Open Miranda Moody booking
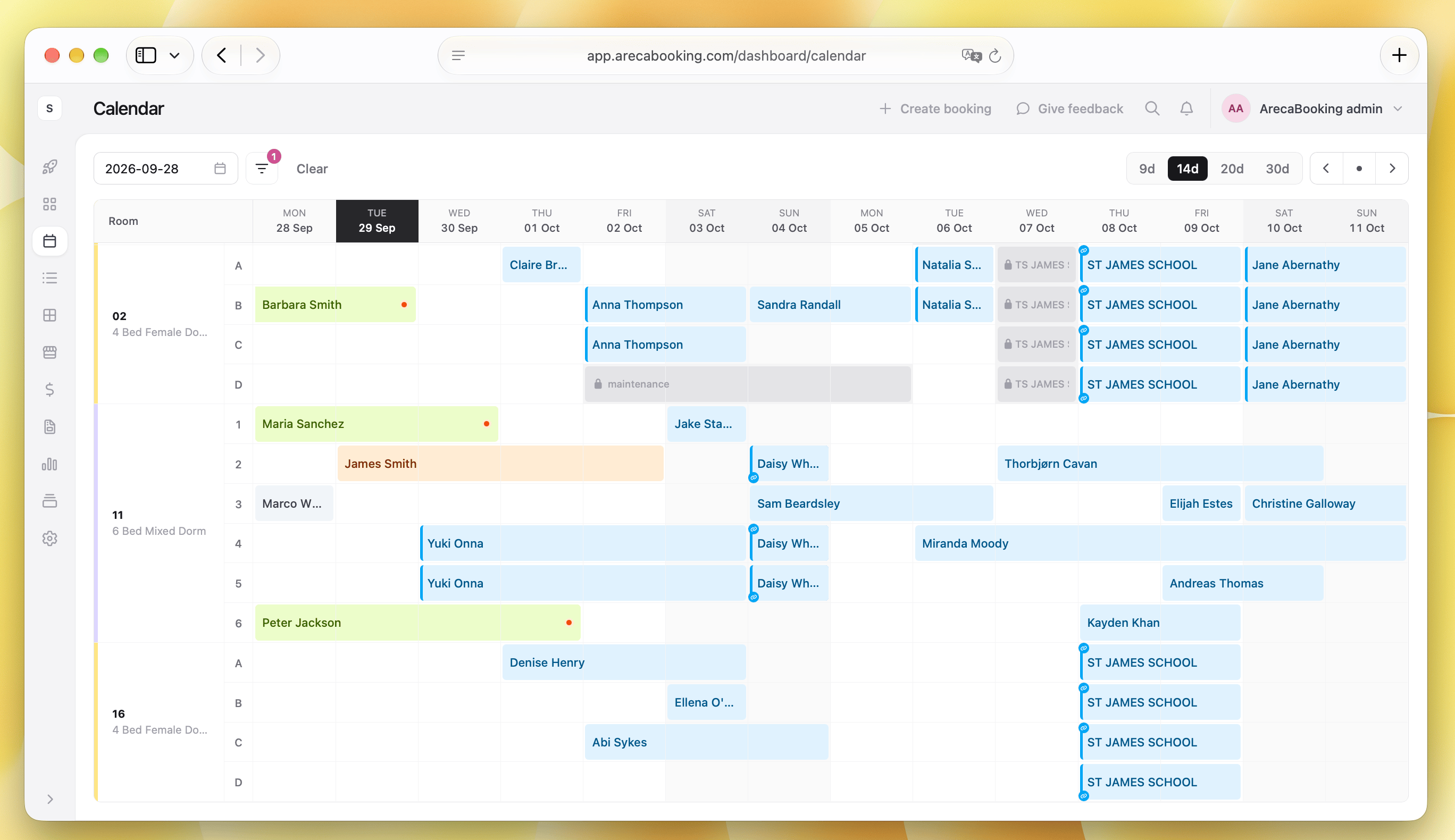Screen dimensions: 1455x840 tap(1160, 543)
